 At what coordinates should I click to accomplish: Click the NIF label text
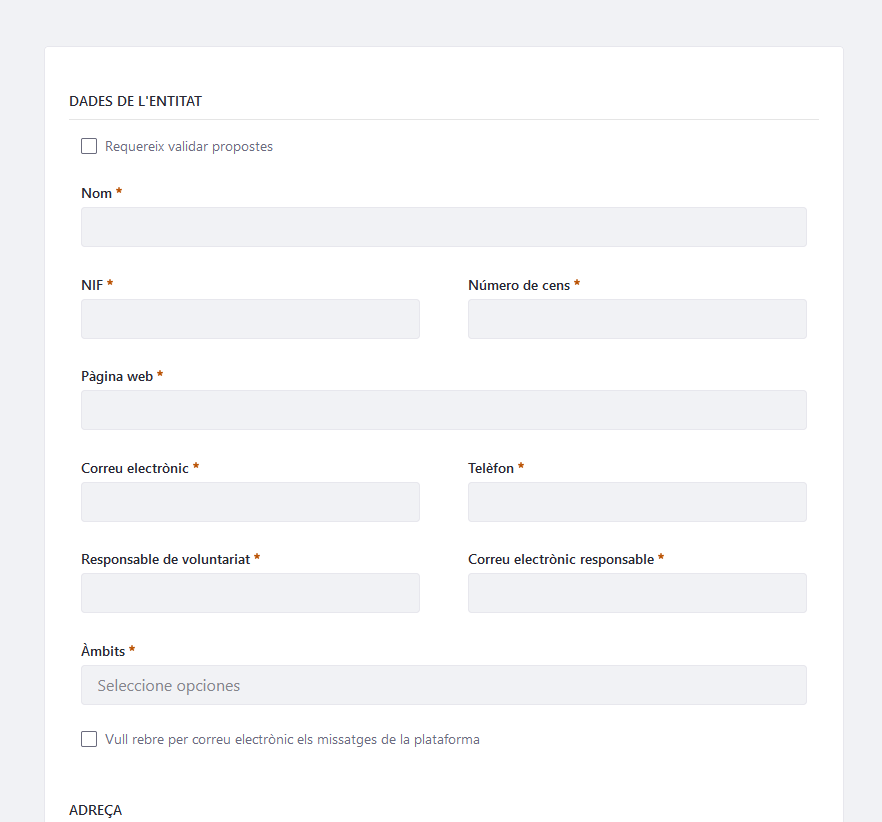pyautogui.click(x=92, y=285)
